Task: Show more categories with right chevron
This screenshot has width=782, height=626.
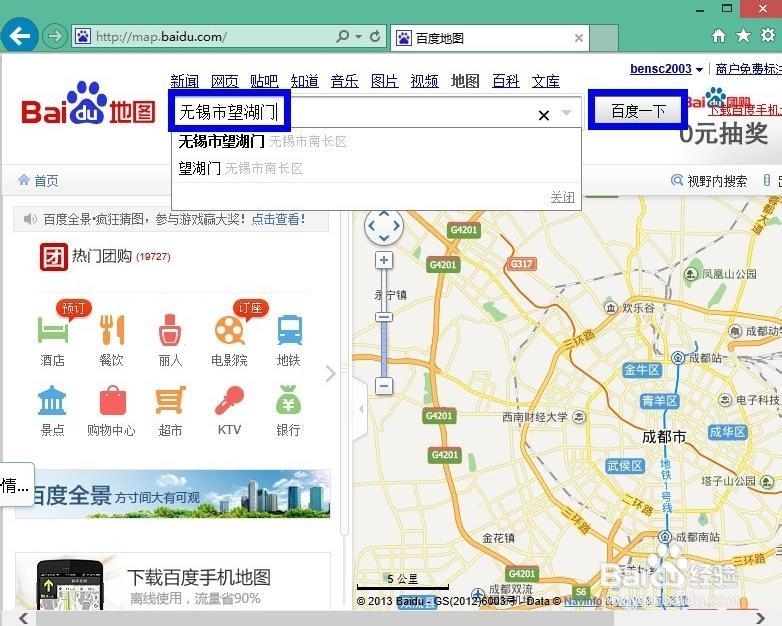Action: (x=330, y=373)
